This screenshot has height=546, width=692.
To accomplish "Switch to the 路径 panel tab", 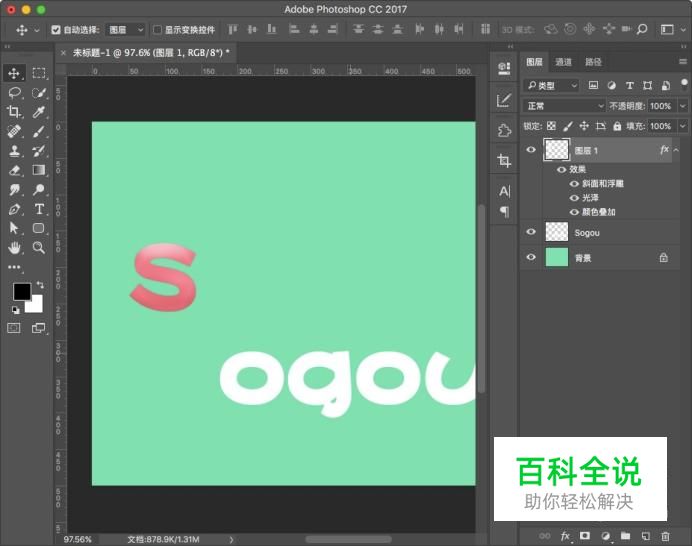I will (x=593, y=62).
